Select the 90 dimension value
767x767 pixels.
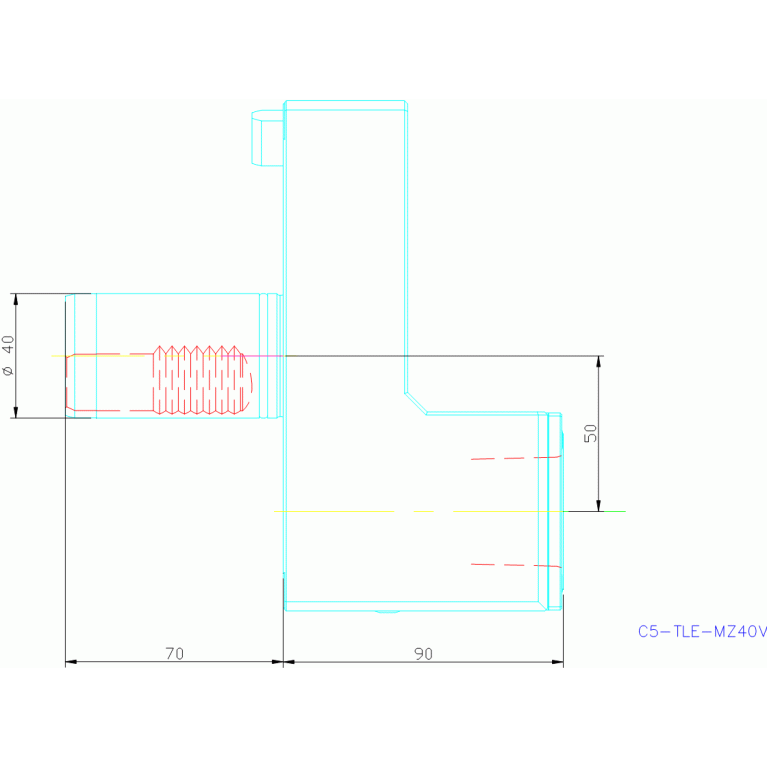pos(423,654)
